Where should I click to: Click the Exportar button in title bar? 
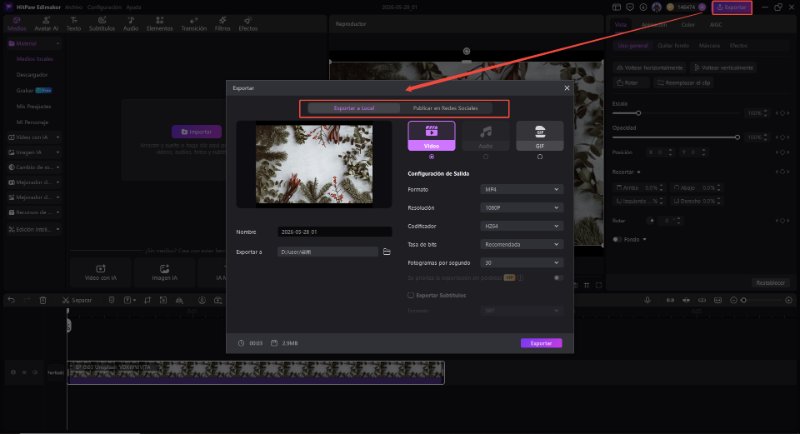click(x=732, y=7)
